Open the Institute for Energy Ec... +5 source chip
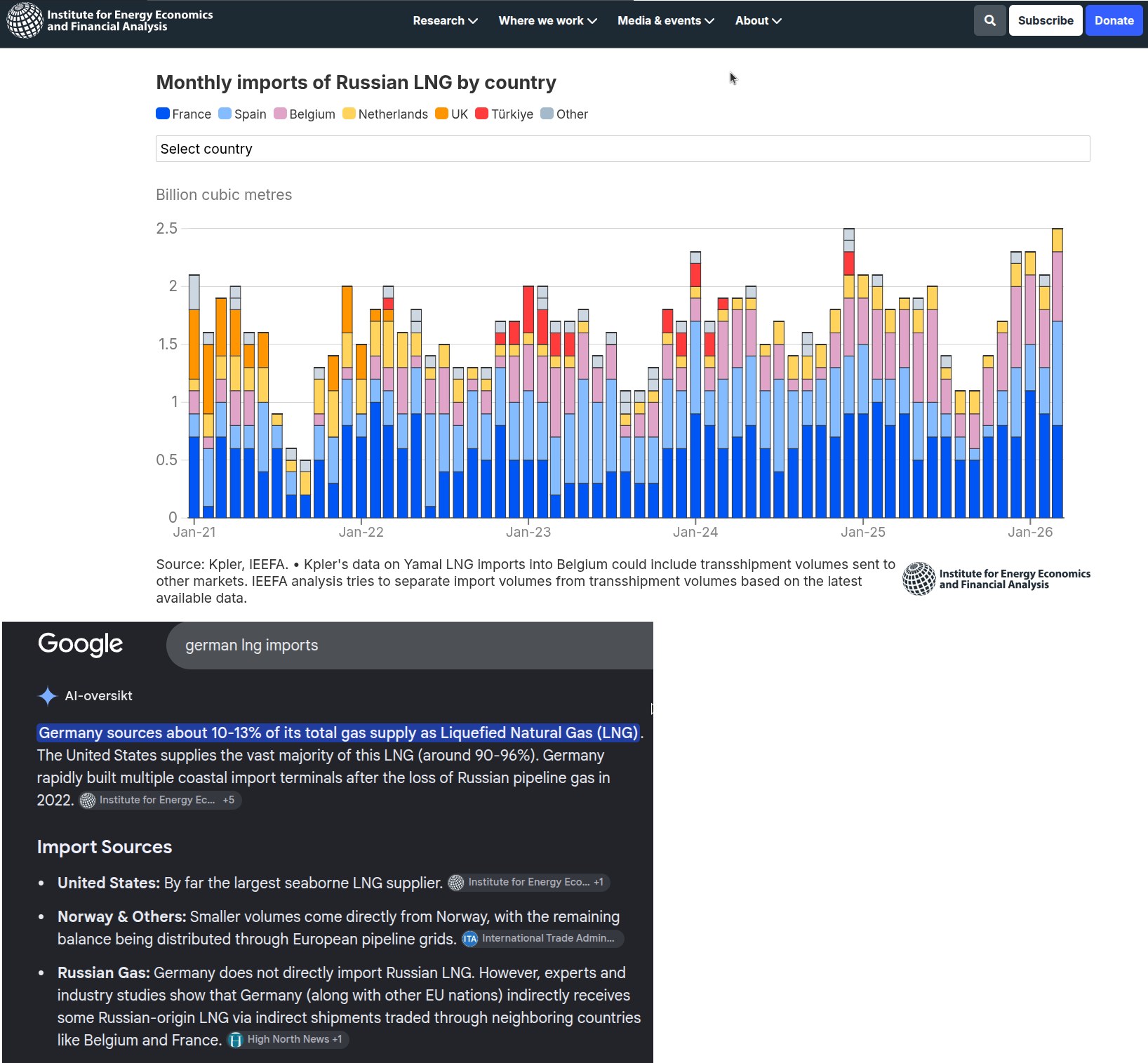Viewport: 1148px width, 1063px height. pyautogui.click(x=159, y=800)
